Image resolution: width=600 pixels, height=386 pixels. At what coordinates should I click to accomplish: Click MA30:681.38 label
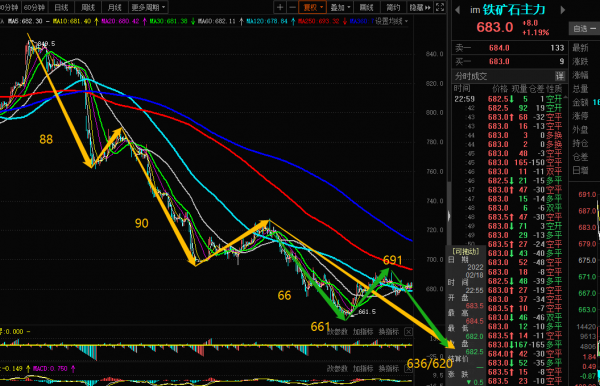point(168,21)
